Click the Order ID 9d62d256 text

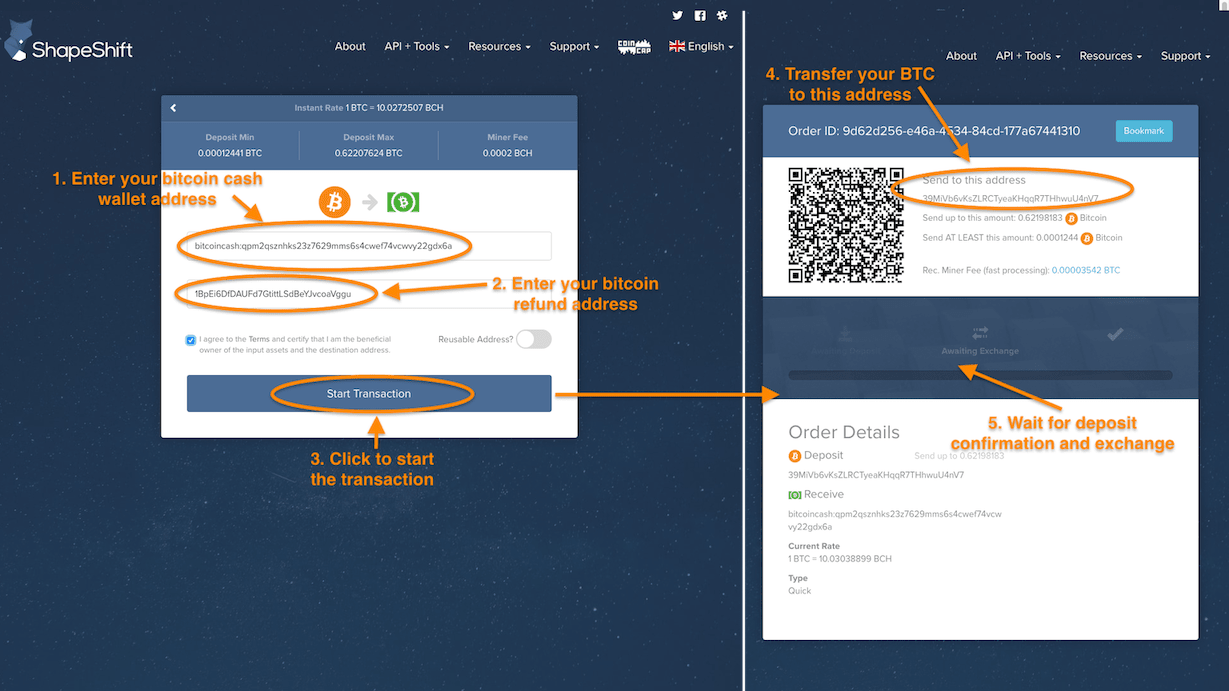pyautogui.click(x=934, y=131)
